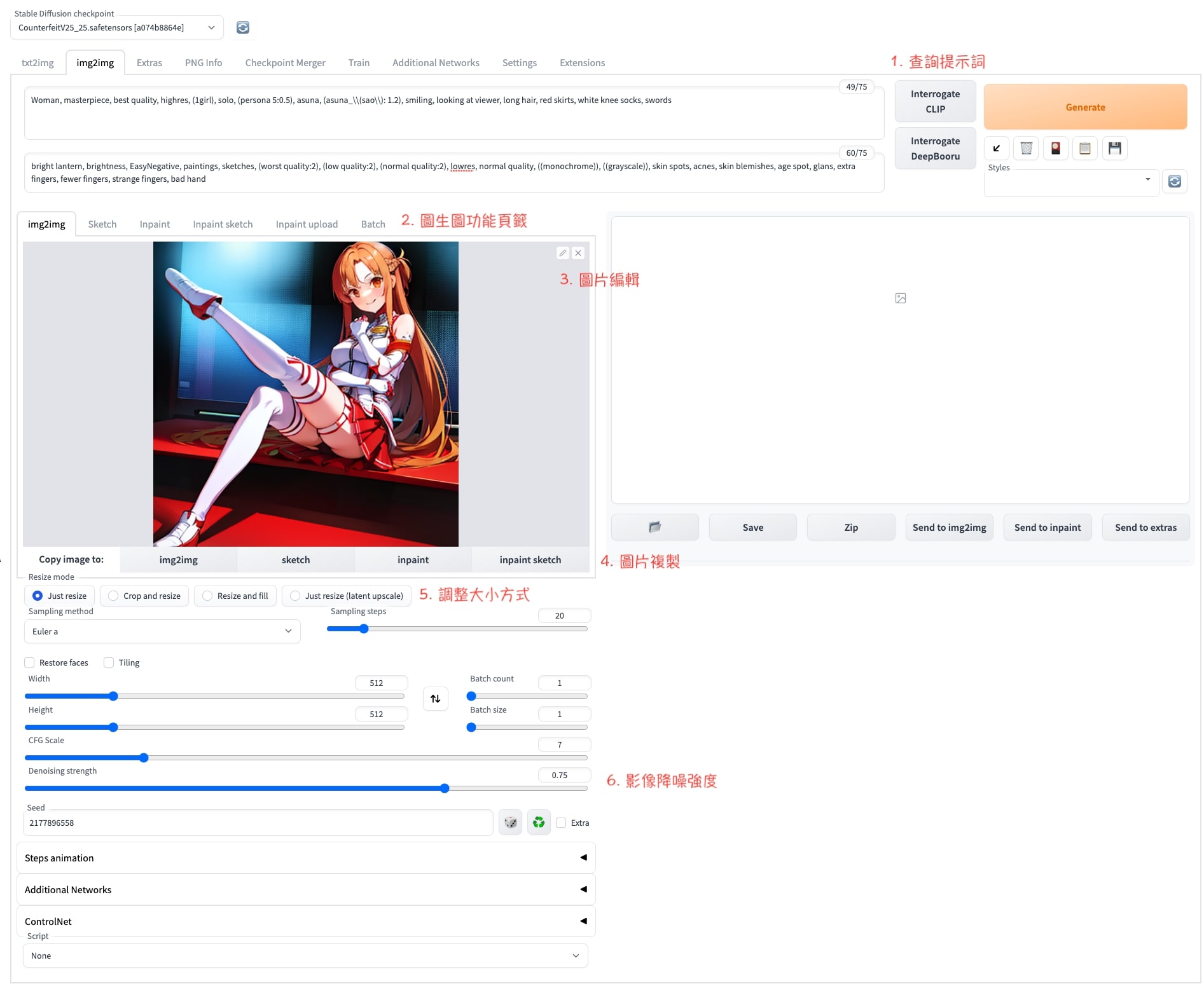
Task: Select the Just resize radio option
Action: click(x=60, y=596)
